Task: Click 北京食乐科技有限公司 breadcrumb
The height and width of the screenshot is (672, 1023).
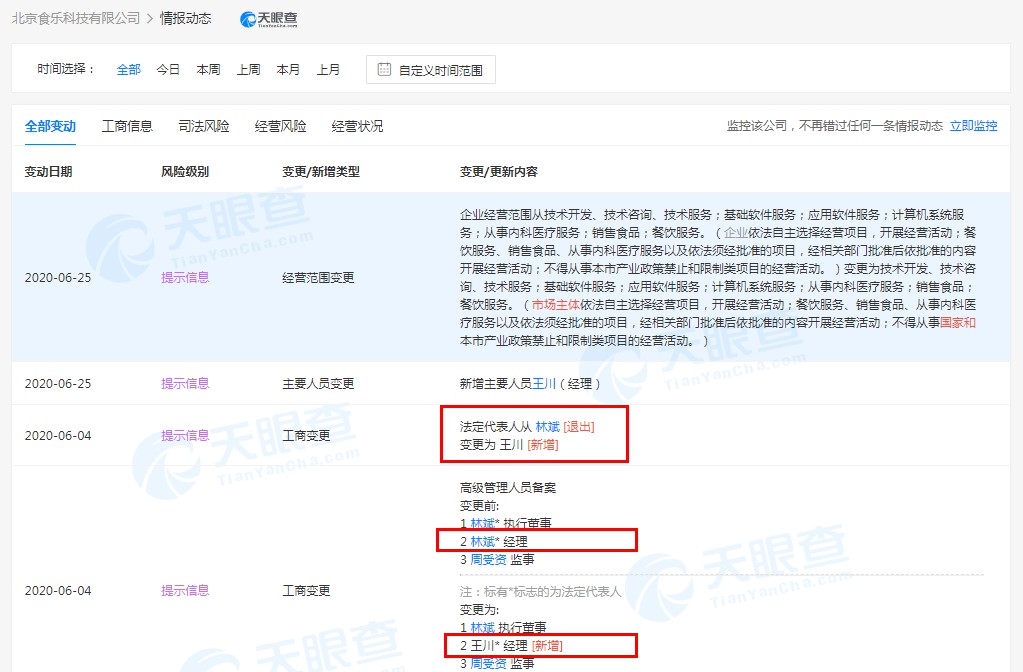Action: point(76,18)
